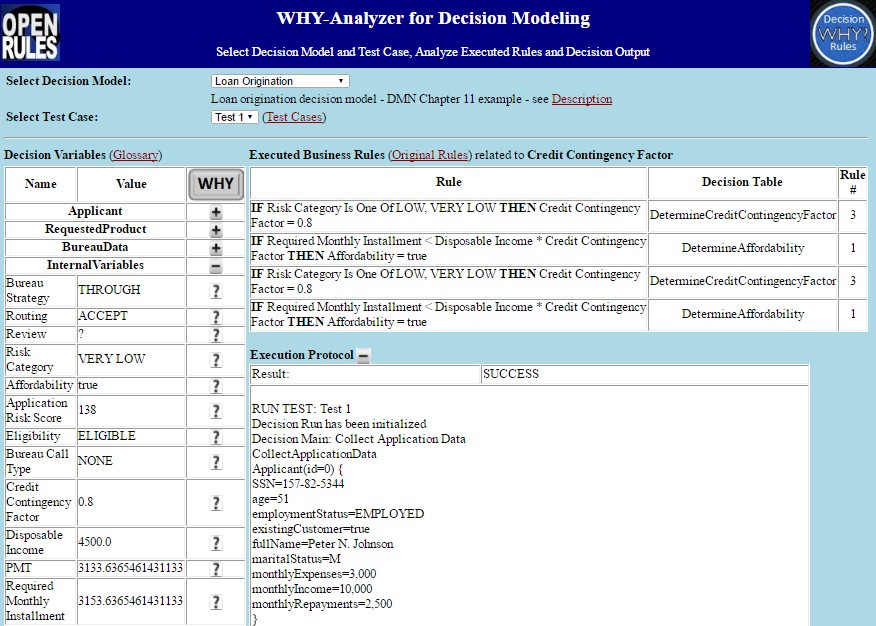876x626 pixels.
Task: Click the 0.8 Credit Contingency Factor value
Action: click(85, 502)
